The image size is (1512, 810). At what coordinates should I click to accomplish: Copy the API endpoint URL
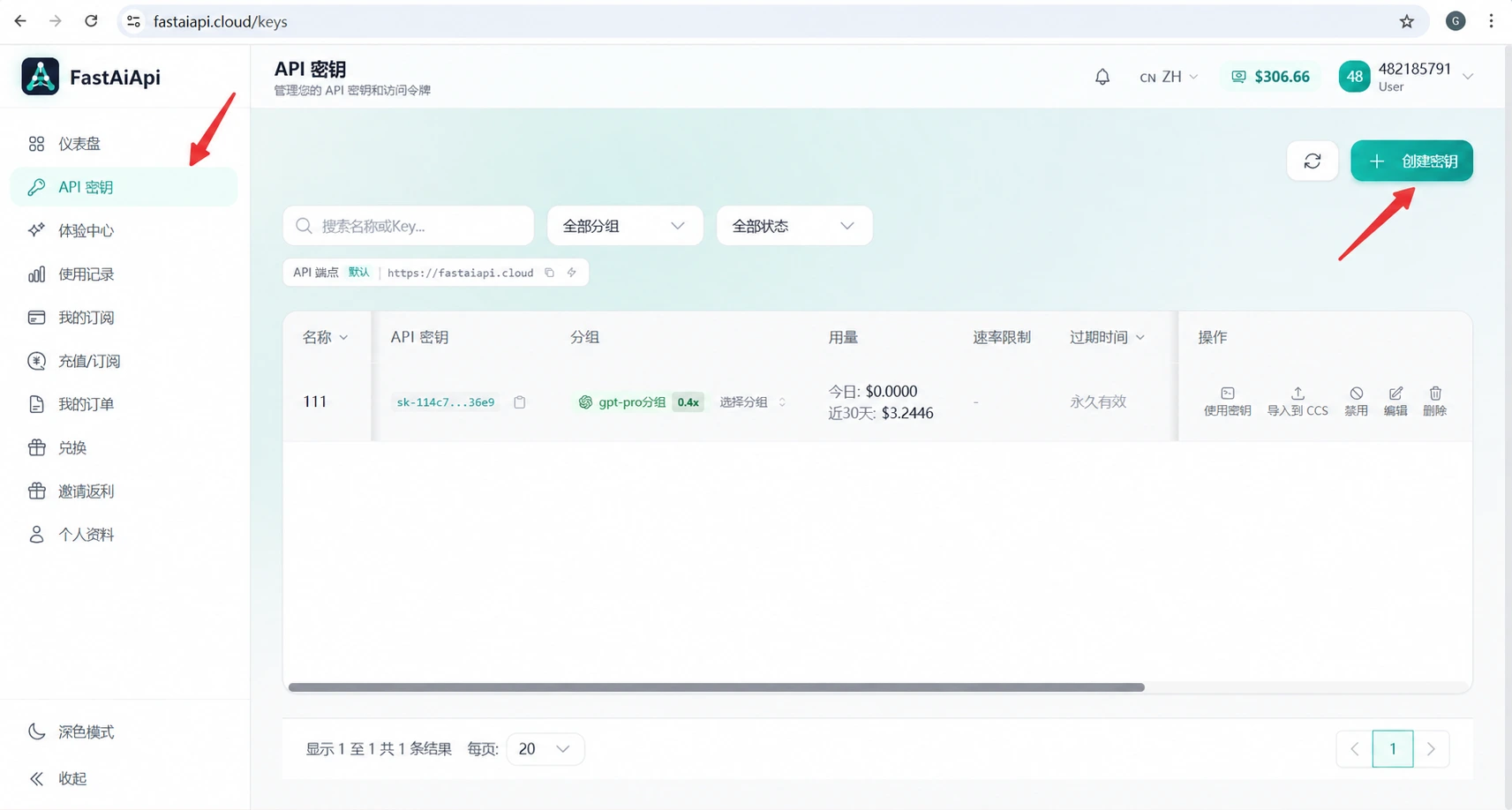[549, 273]
